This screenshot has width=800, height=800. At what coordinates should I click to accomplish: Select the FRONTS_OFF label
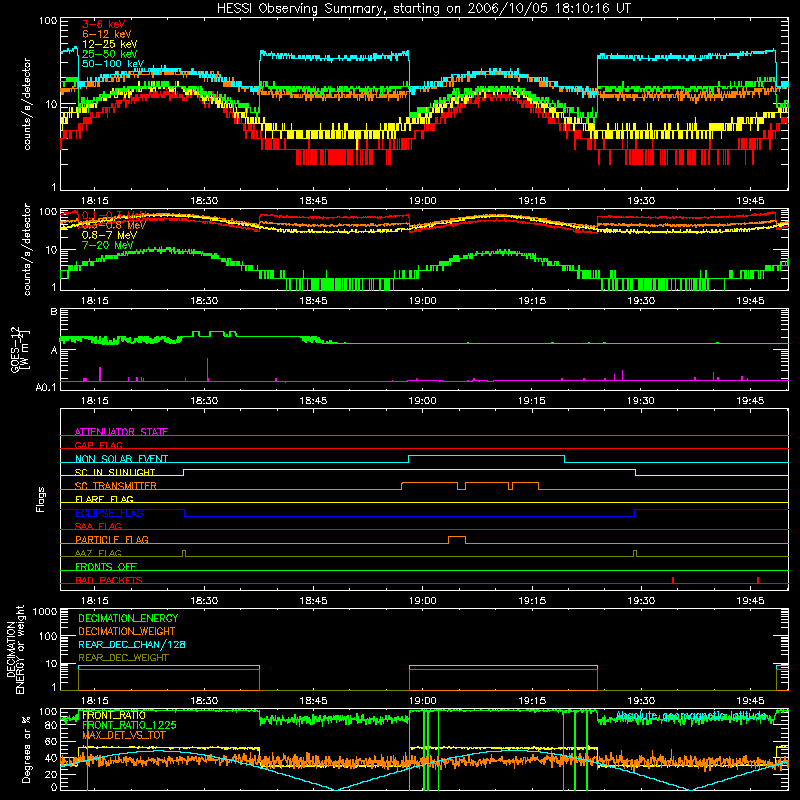pos(106,567)
